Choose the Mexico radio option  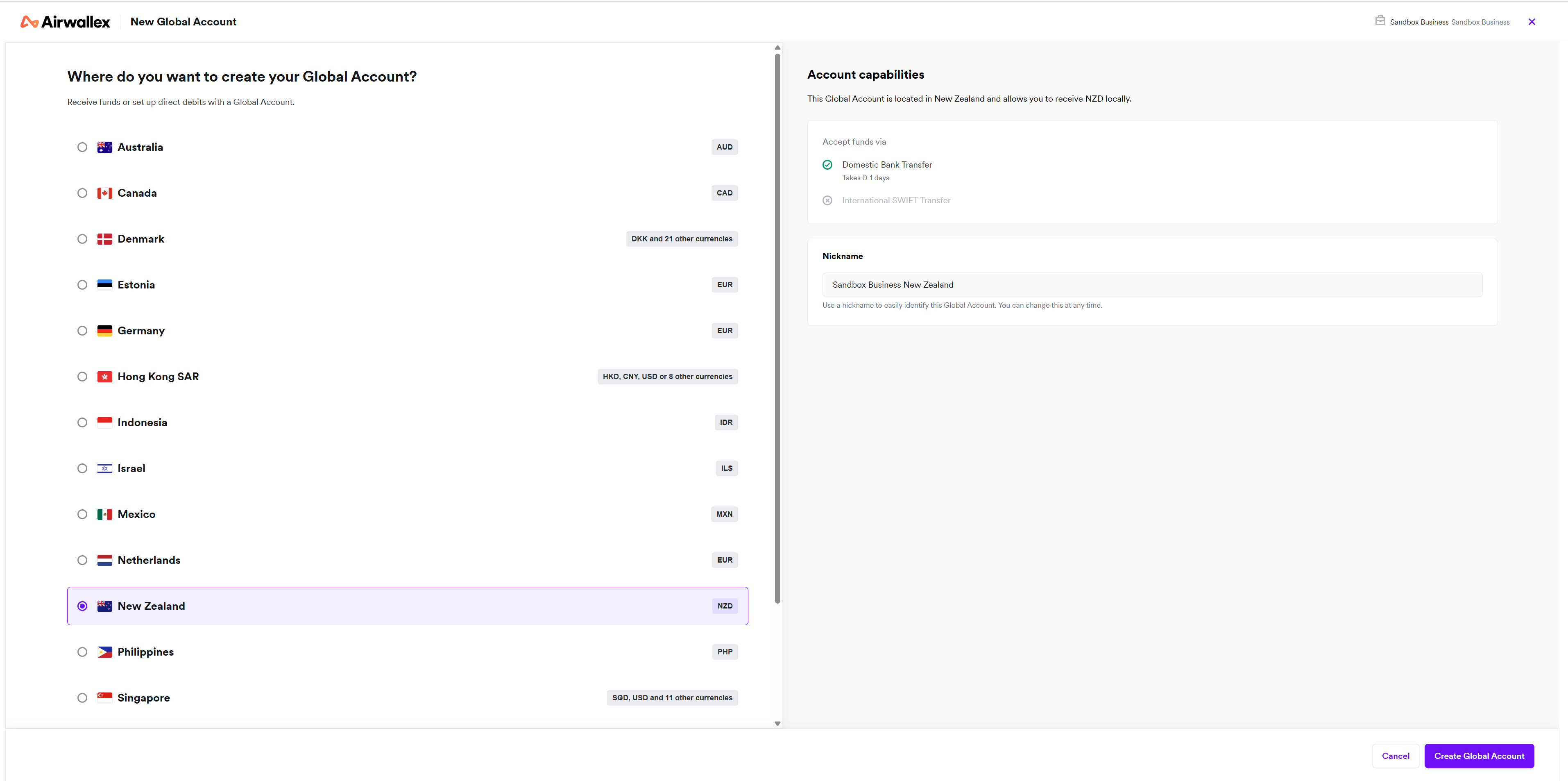pos(82,514)
